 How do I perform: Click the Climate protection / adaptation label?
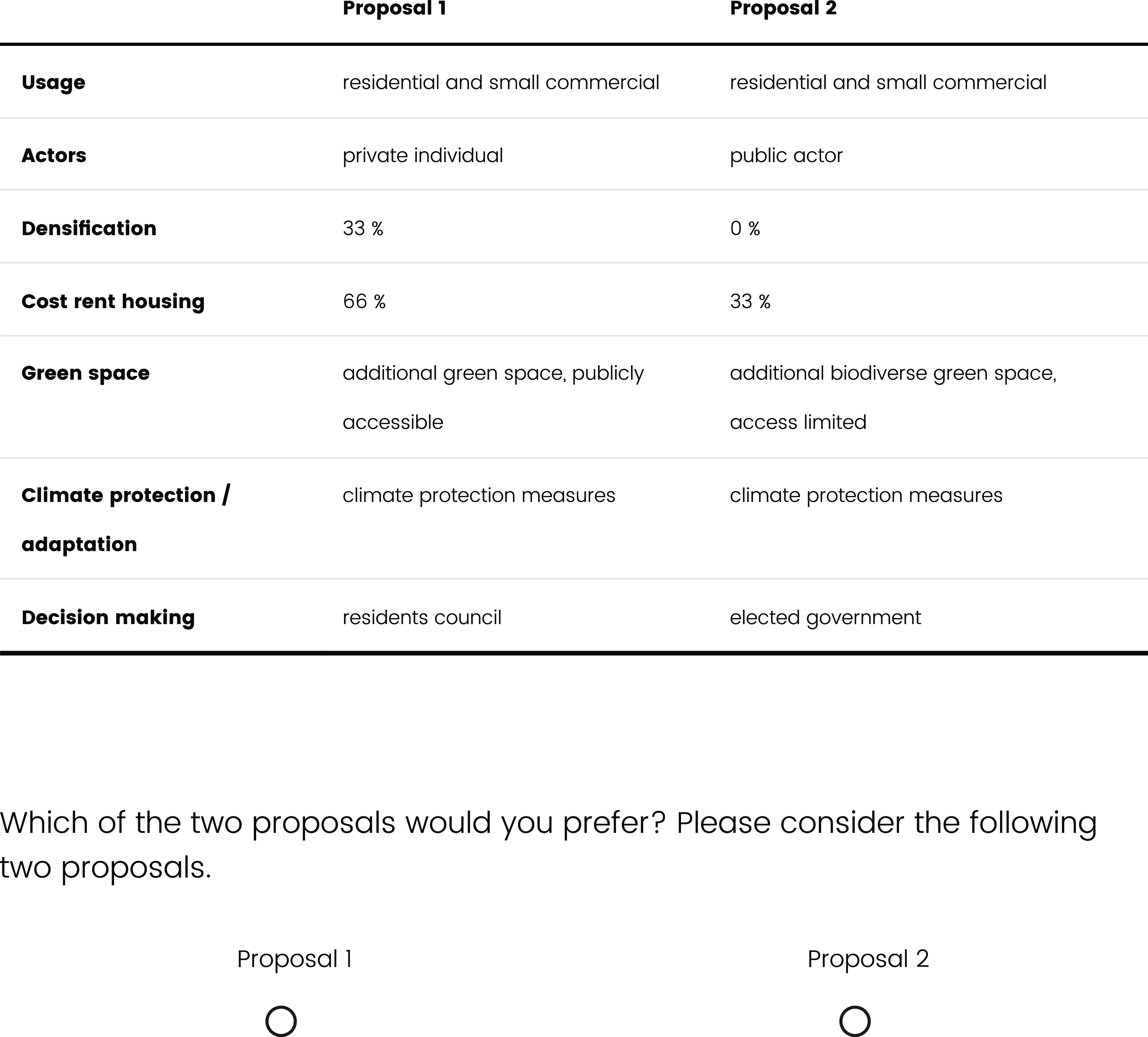pos(125,519)
